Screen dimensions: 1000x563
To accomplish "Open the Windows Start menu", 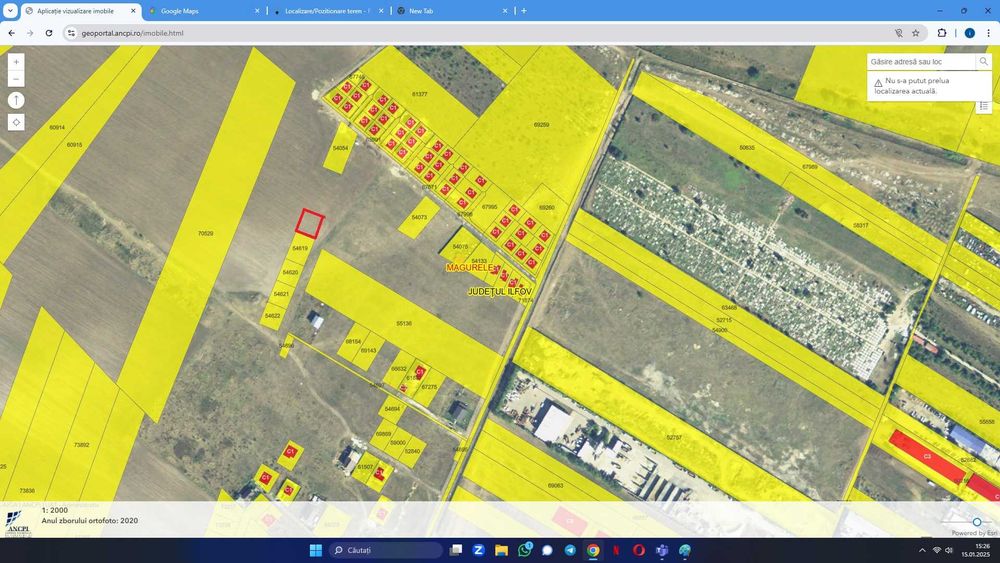I will [x=316, y=550].
